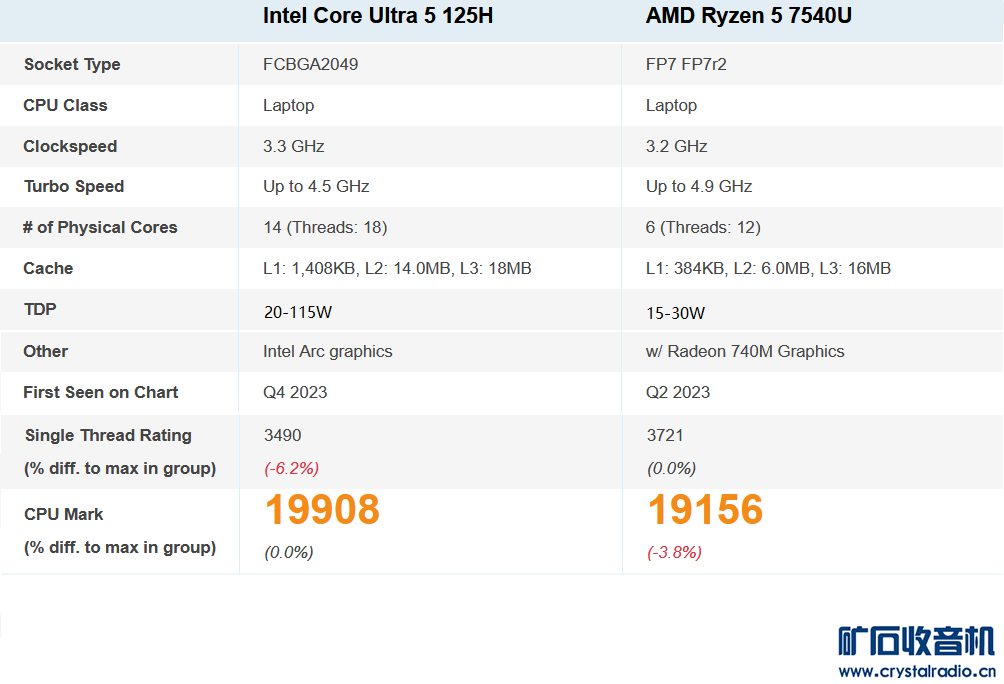Viewport: 1004px width, 684px height.
Task: Select the Intel CPU Mark score 19908
Action: 322,510
